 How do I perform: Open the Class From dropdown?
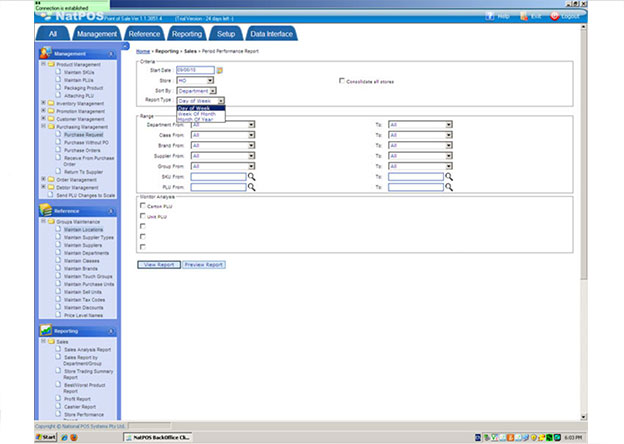click(x=223, y=135)
